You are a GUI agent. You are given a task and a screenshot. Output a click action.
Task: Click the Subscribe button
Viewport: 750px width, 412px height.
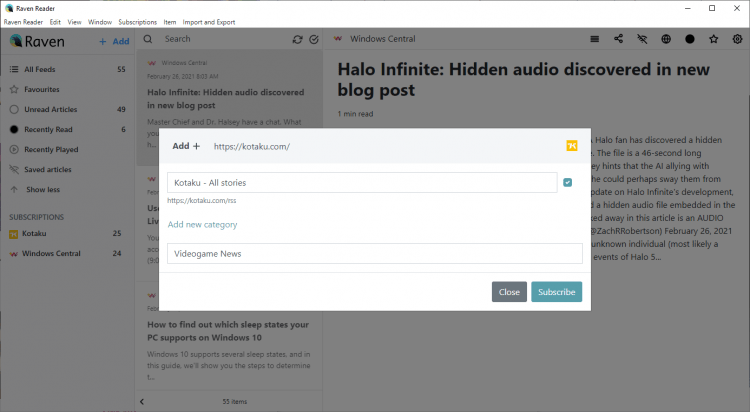(556, 292)
